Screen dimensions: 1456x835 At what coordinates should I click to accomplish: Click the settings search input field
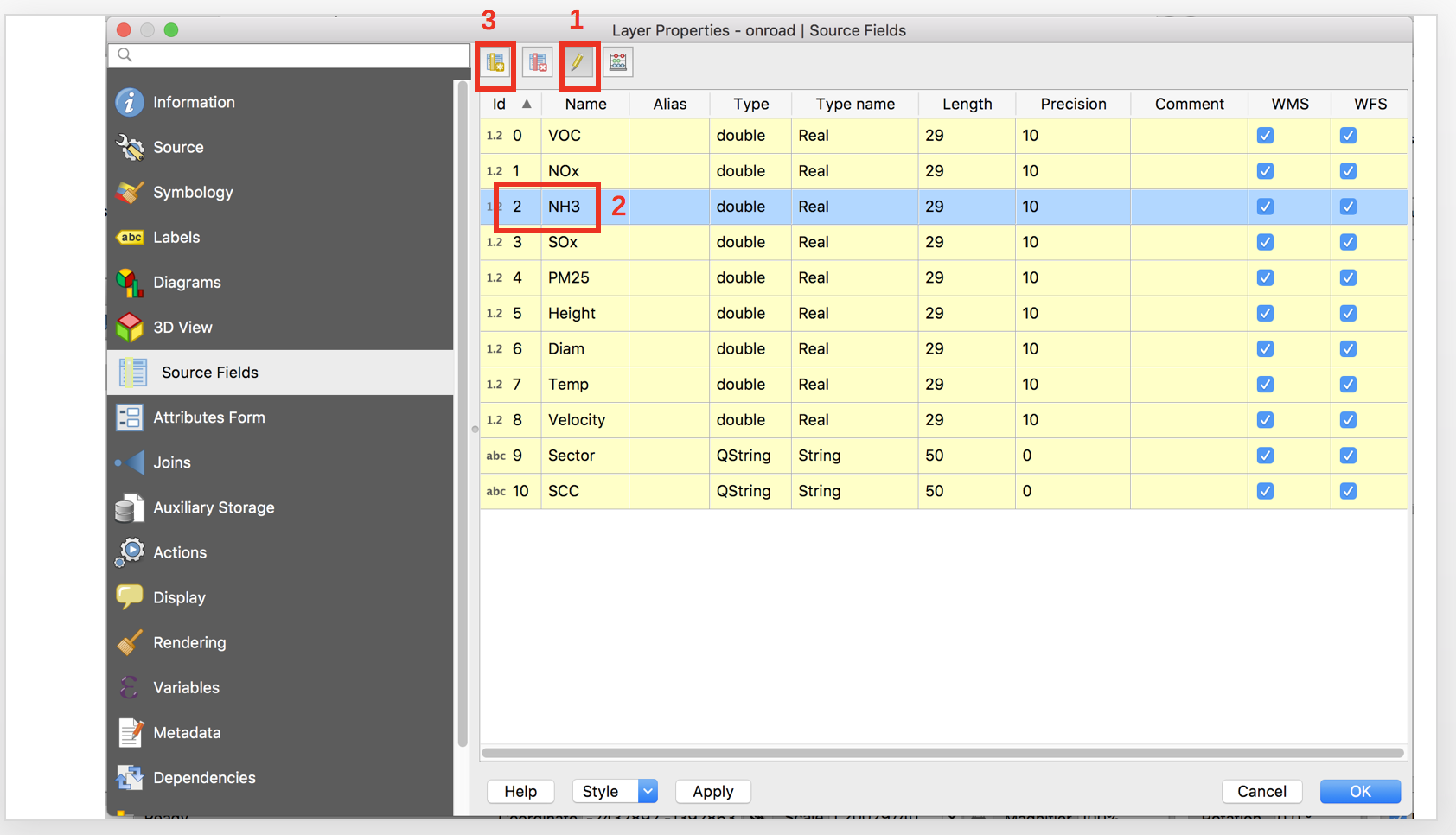coord(290,55)
